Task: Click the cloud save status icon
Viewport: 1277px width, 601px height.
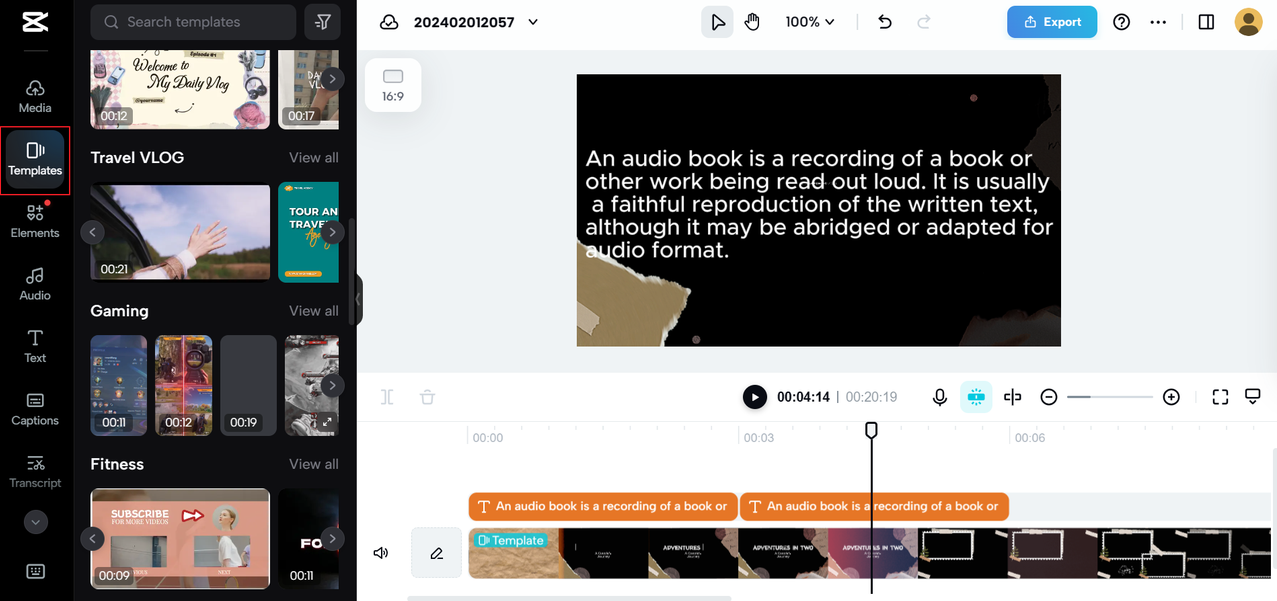Action: [x=389, y=22]
